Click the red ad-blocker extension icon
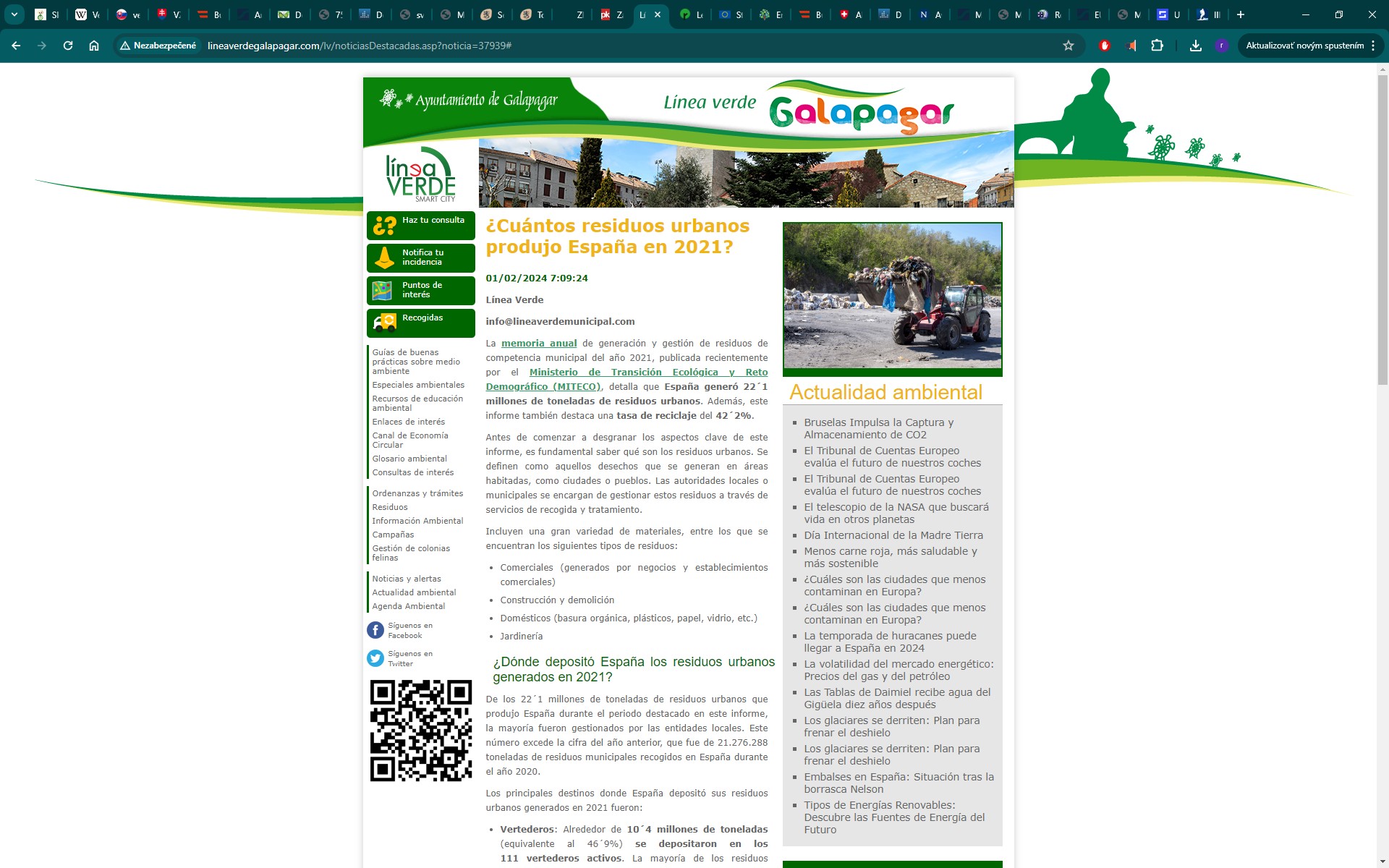 tap(1105, 46)
